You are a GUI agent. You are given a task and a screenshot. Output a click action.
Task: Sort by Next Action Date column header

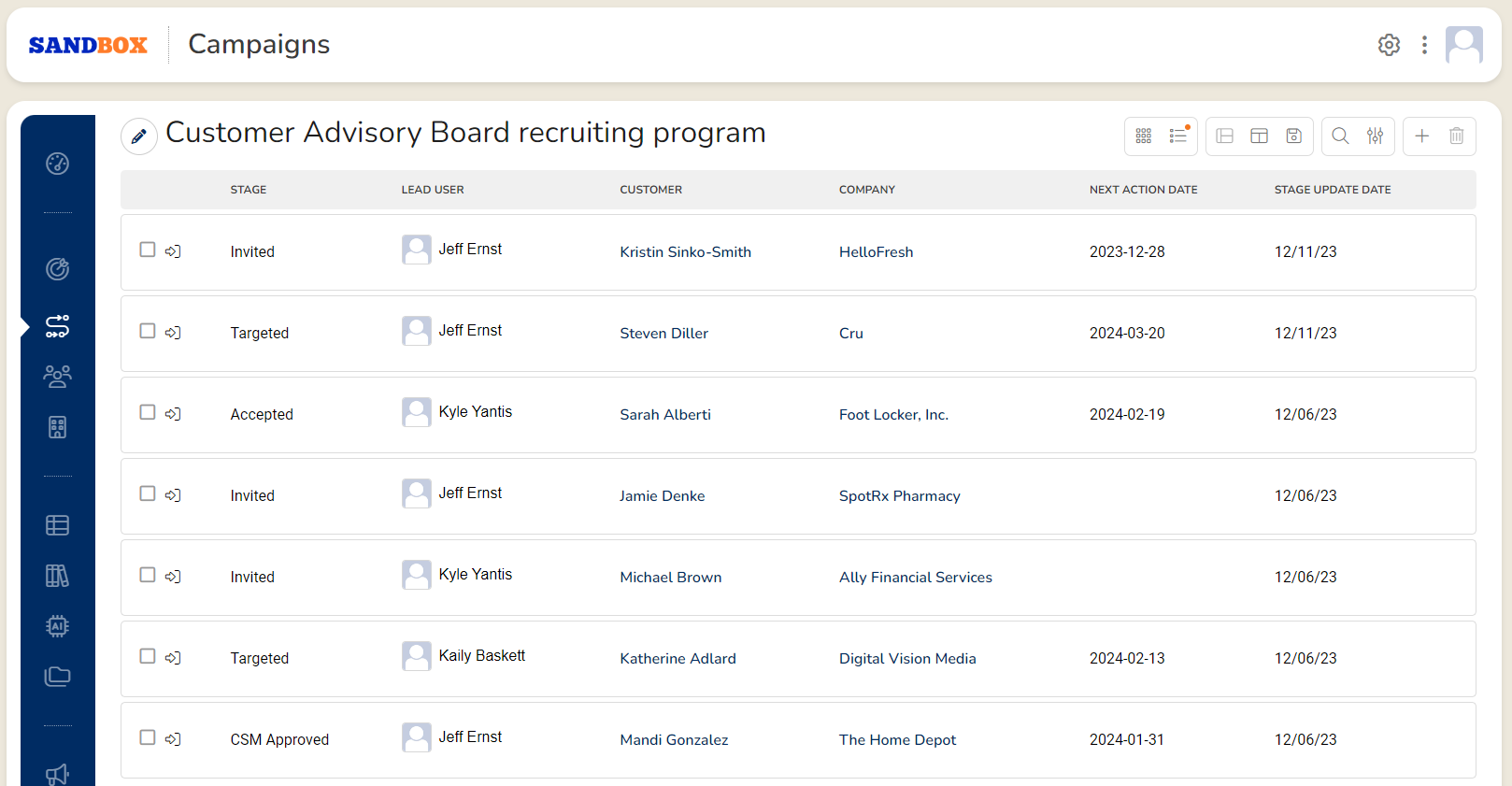click(x=1143, y=190)
